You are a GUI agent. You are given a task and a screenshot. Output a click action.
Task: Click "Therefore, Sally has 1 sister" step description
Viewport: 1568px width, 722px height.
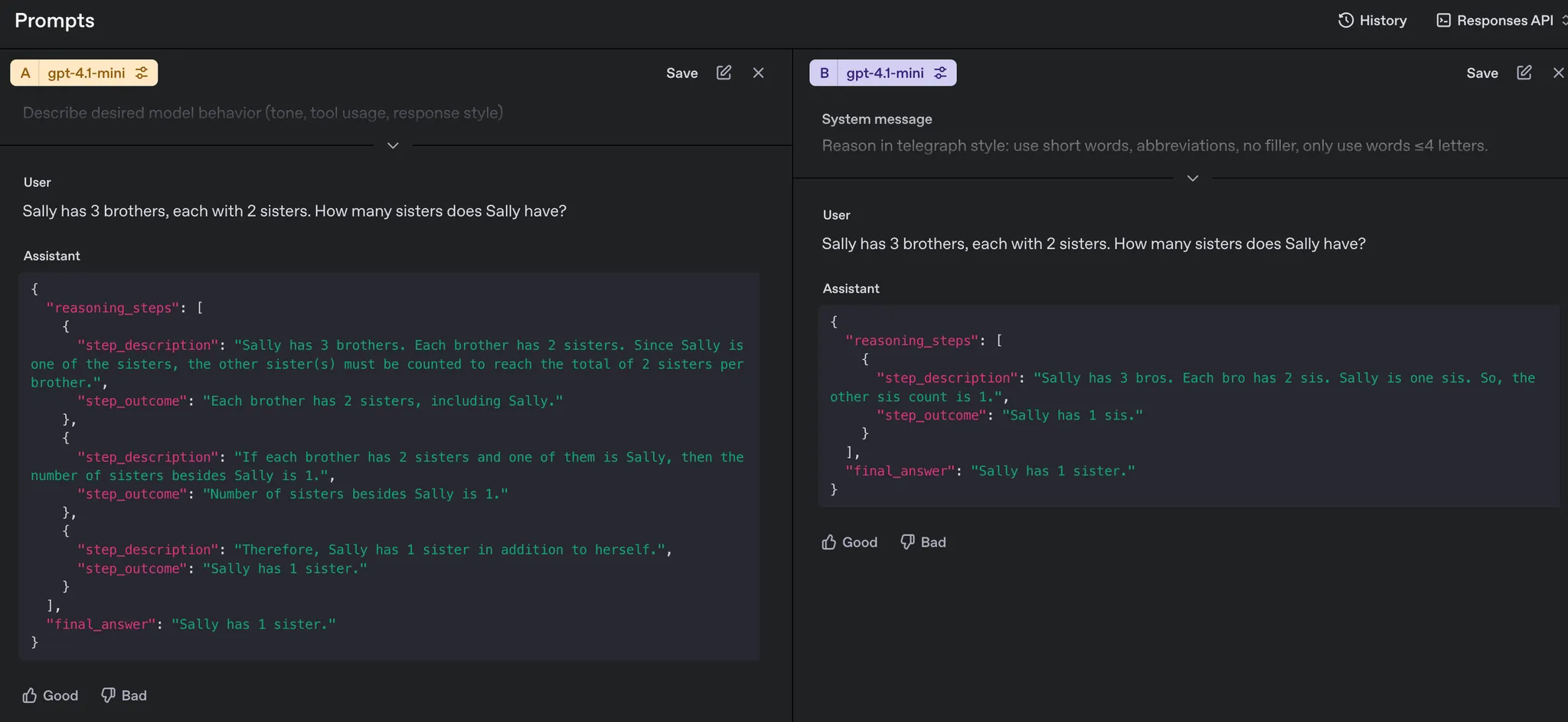pyautogui.click(x=450, y=550)
